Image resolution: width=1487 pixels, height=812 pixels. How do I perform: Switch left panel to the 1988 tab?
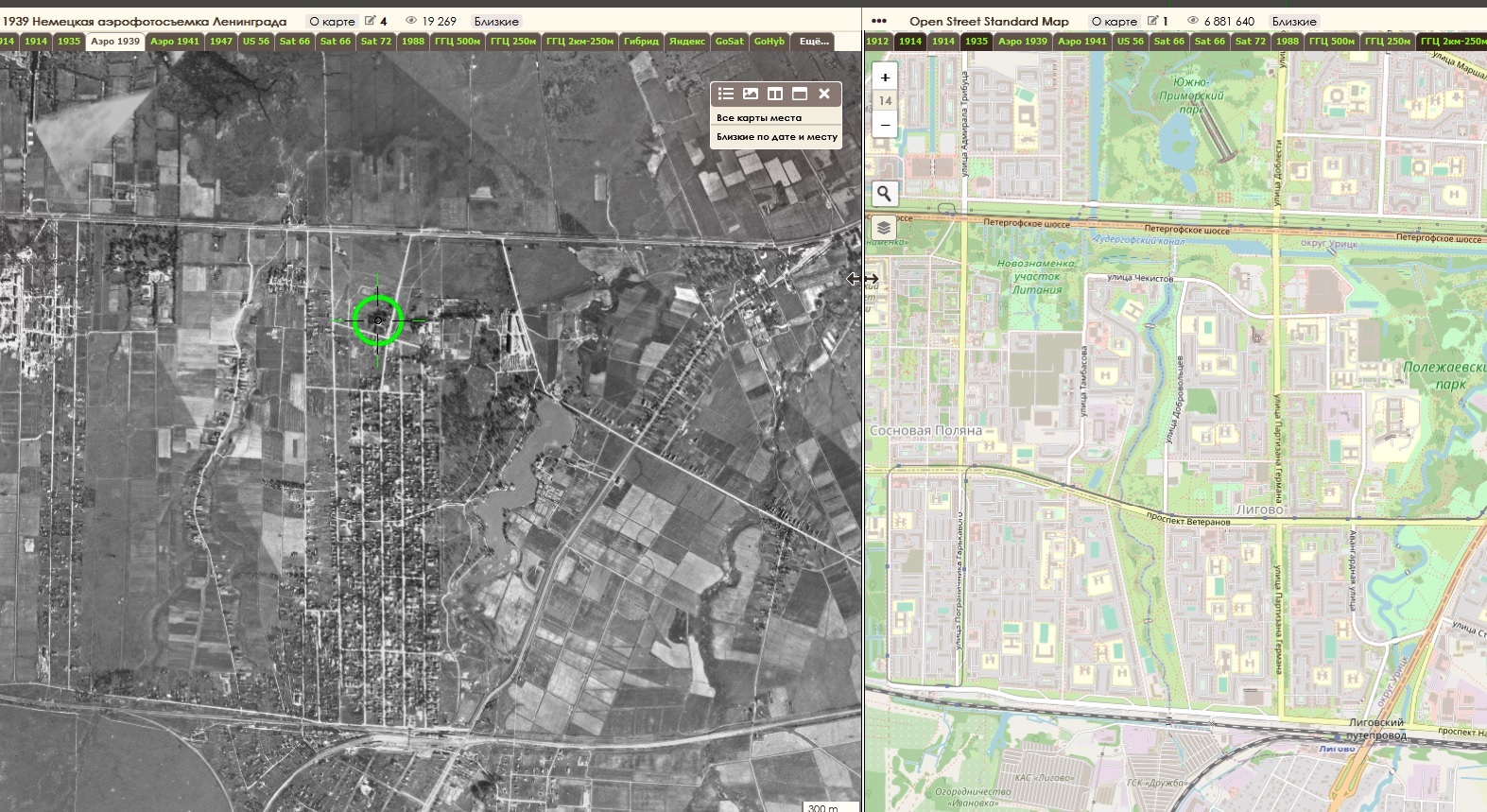click(x=413, y=42)
